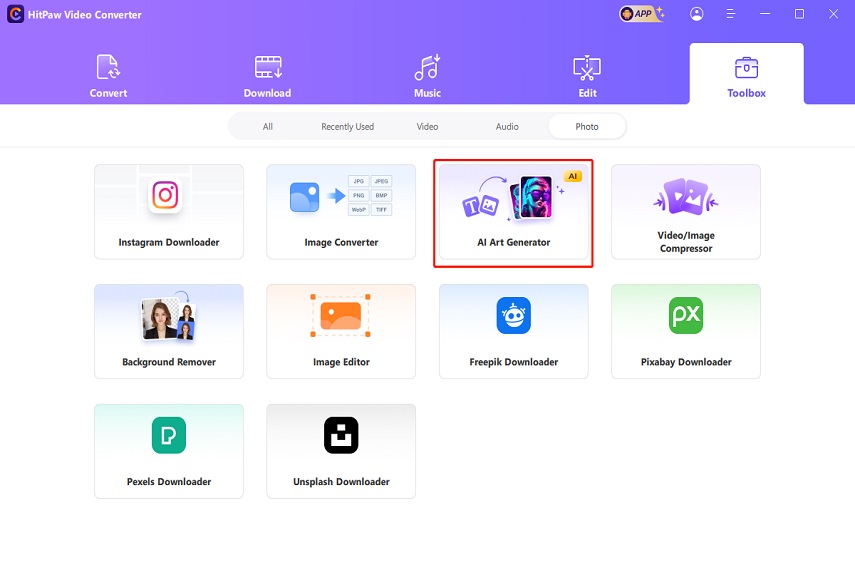Viewport: 855px width, 568px height.
Task: Launch the Pixabay Downloader tool
Action: coord(686,331)
